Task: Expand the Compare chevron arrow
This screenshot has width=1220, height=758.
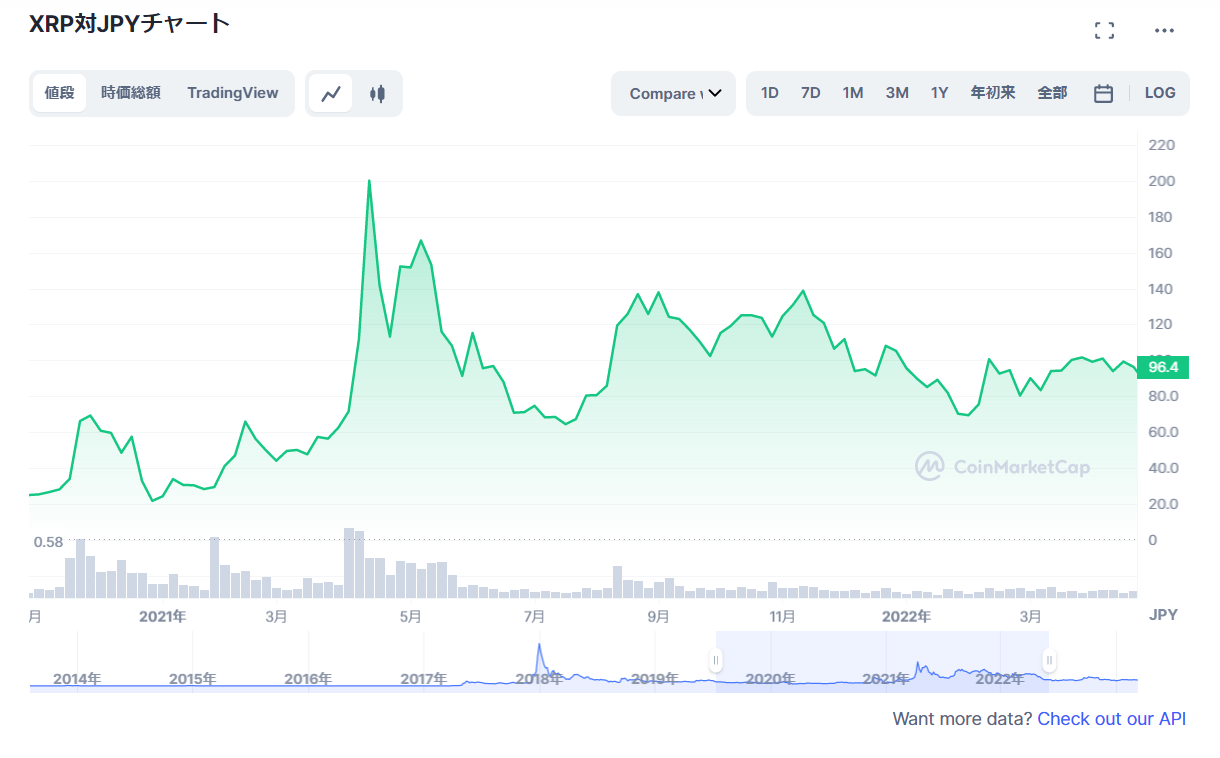Action: 714,92
